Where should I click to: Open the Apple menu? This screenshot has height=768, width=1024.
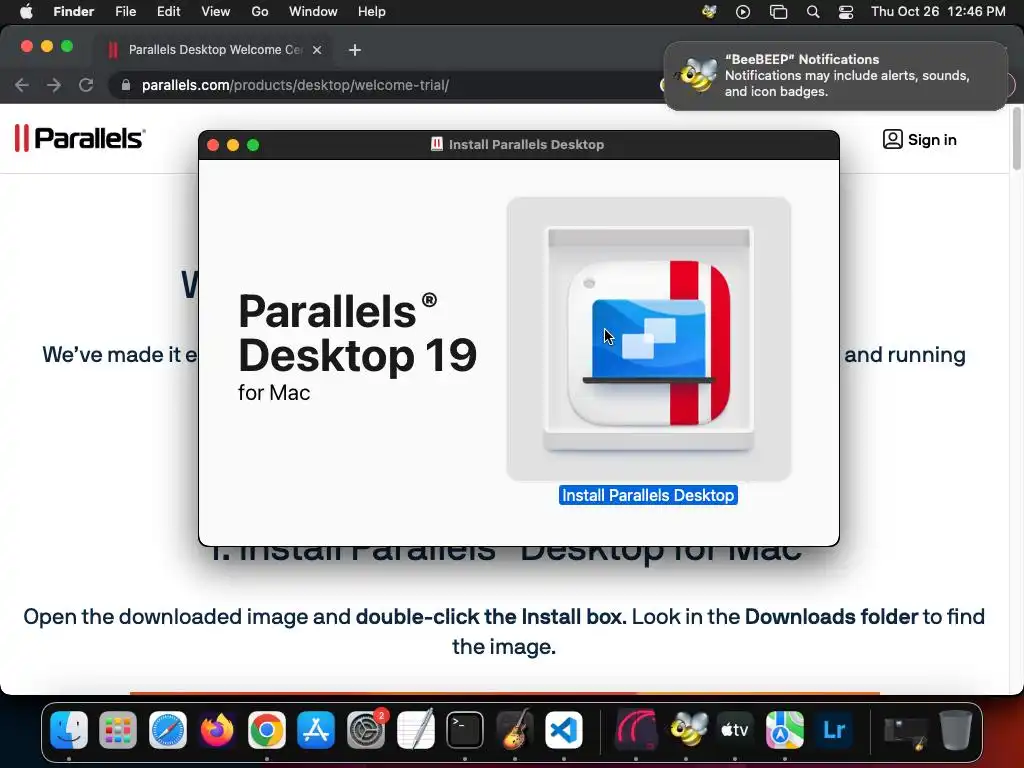[26, 12]
